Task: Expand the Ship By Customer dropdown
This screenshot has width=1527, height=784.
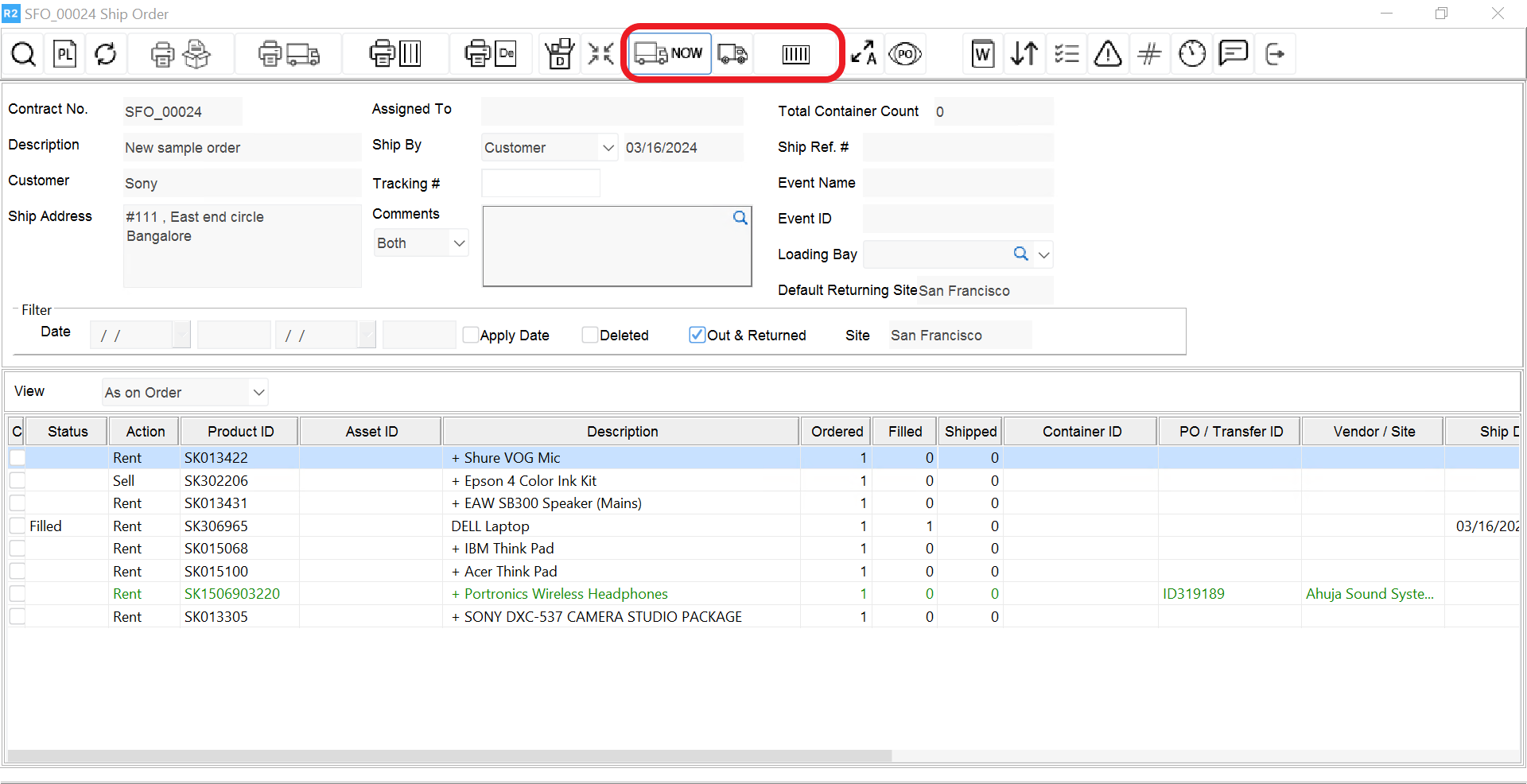Action: coord(608,148)
